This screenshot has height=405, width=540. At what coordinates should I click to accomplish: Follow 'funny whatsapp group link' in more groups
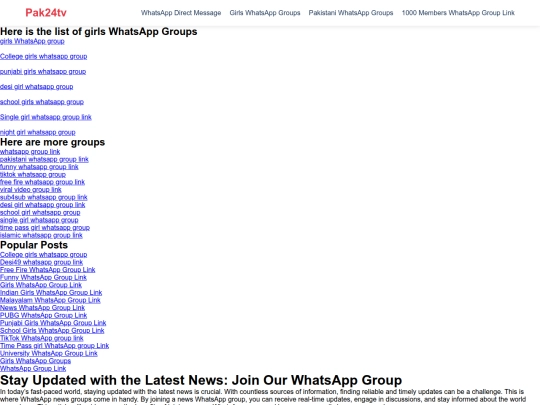pyautogui.click(x=39, y=167)
